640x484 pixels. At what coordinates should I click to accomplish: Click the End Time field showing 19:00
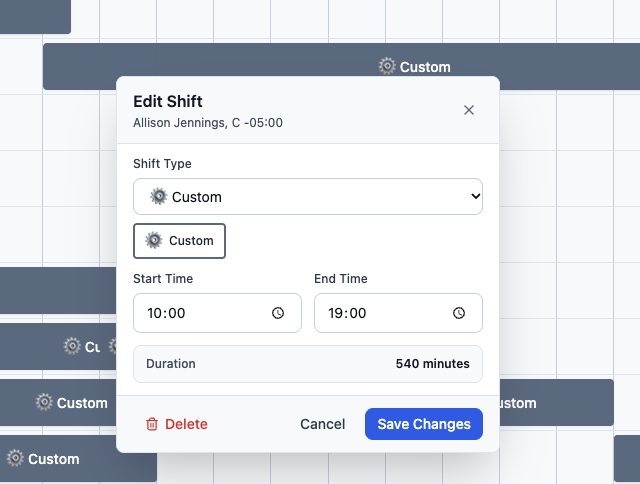coord(398,313)
